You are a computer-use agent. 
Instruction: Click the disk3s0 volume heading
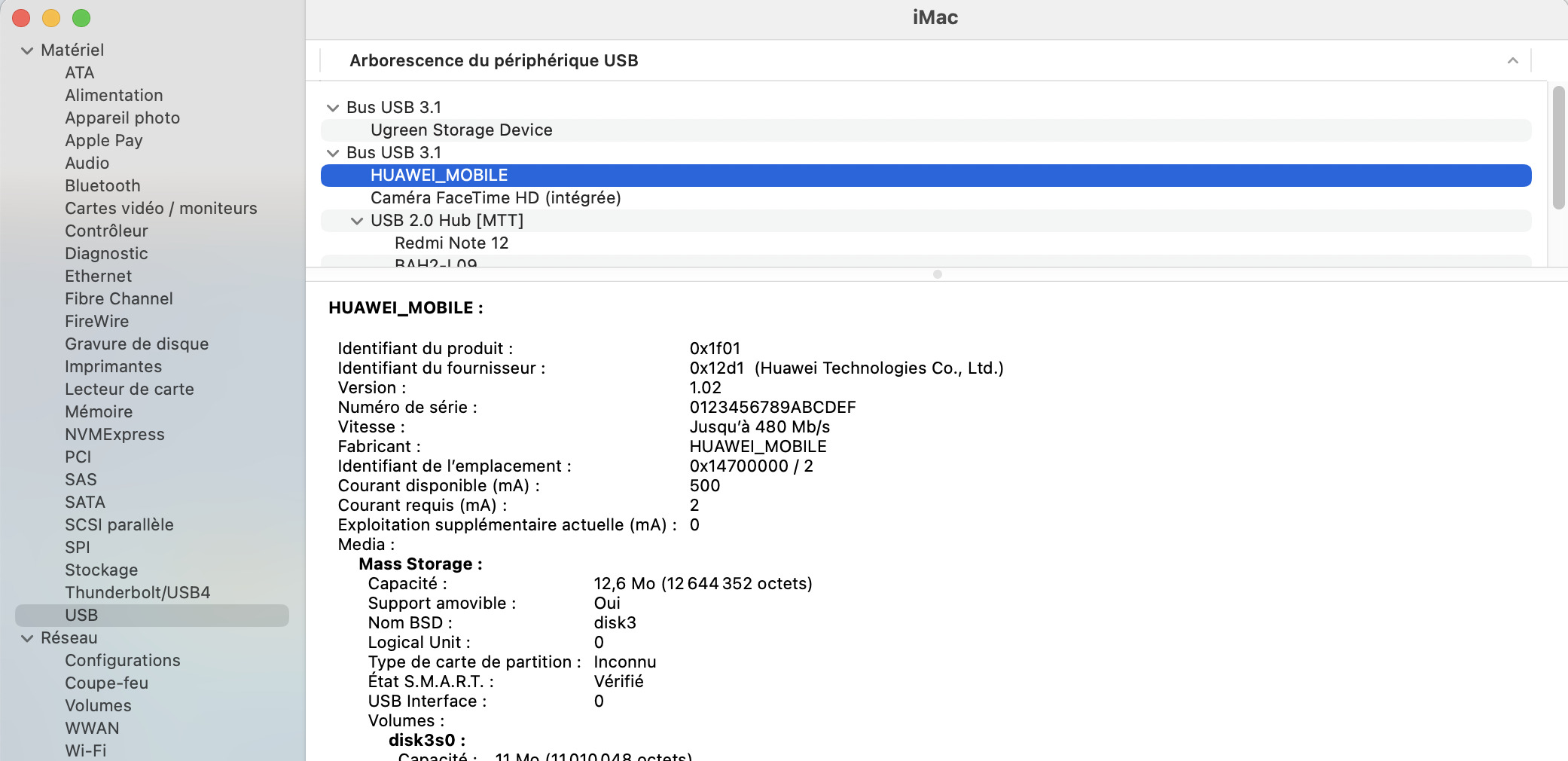(x=427, y=740)
